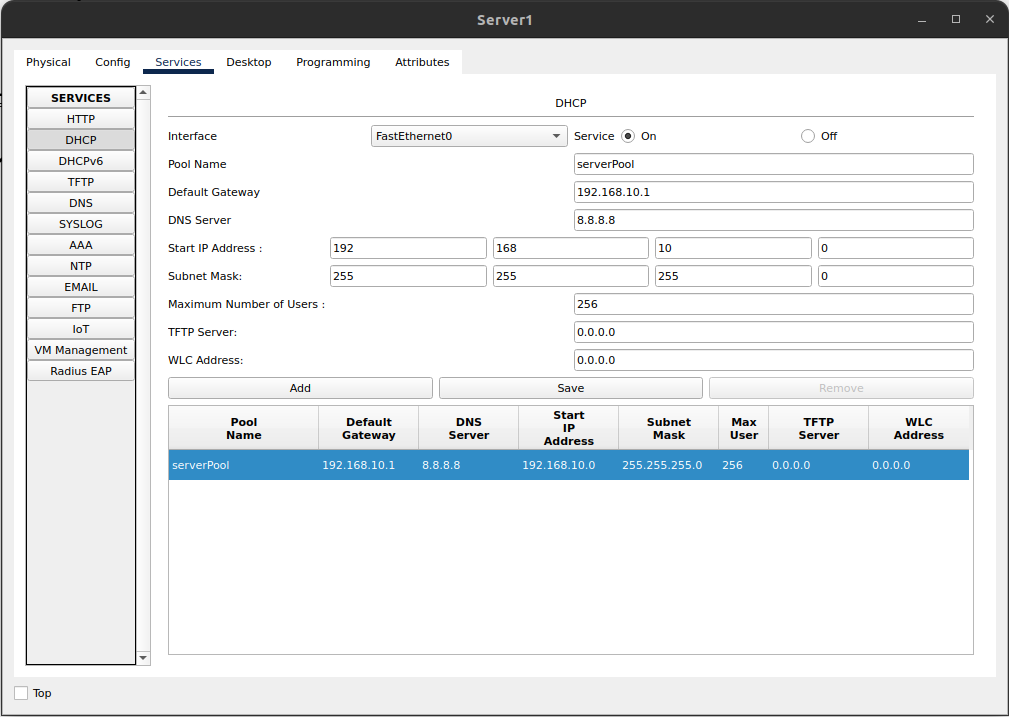This screenshot has width=1009, height=717.
Task: Open the Attributes tab
Action: click(422, 62)
